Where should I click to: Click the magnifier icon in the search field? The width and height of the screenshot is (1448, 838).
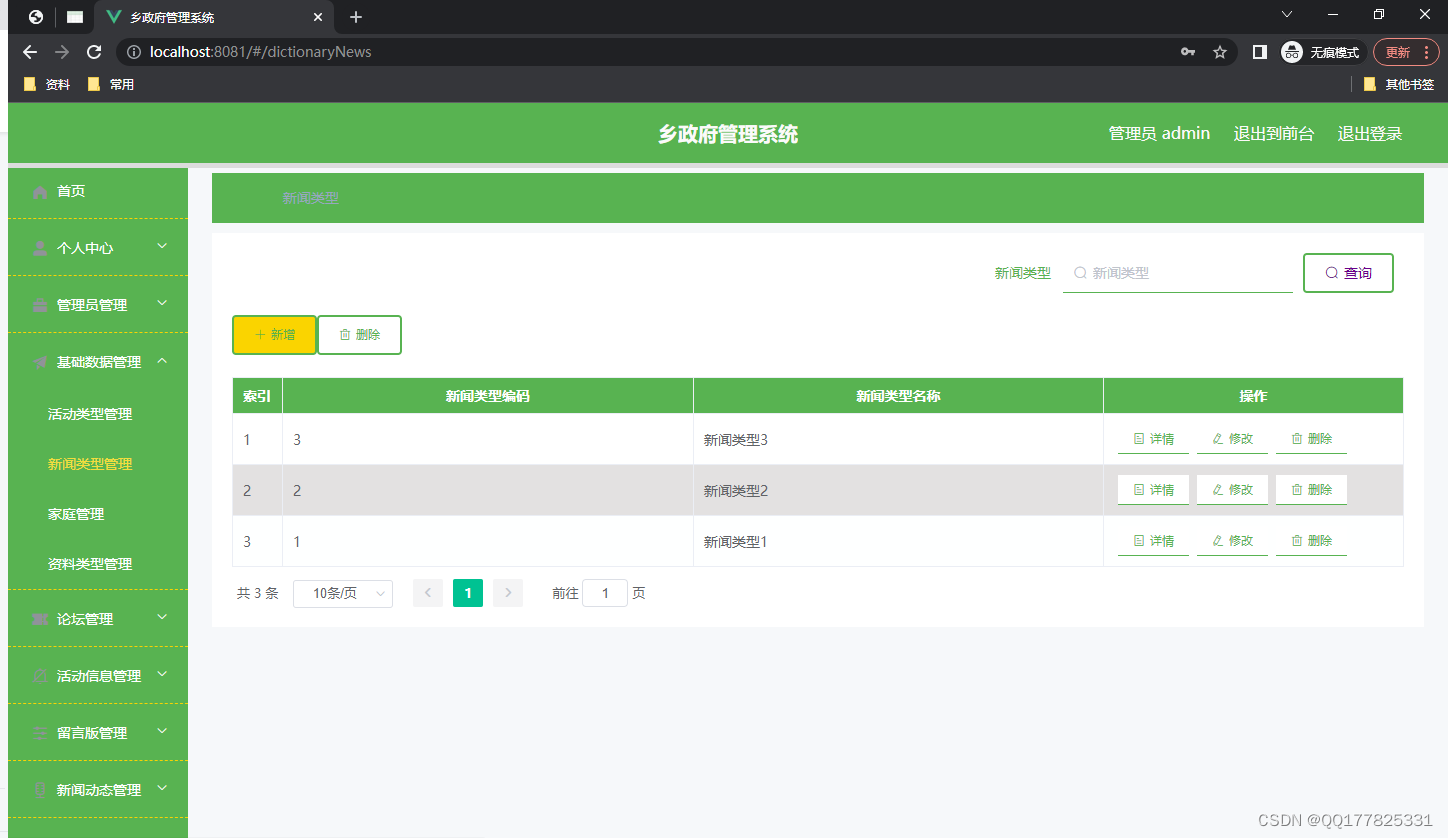click(1080, 273)
